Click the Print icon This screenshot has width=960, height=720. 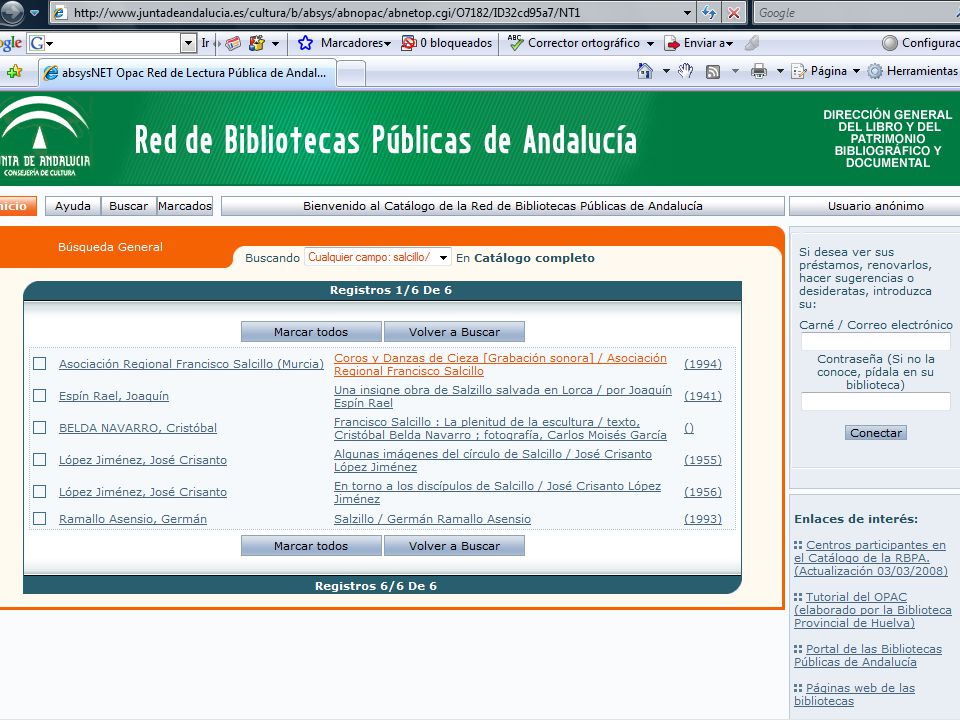[759, 71]
